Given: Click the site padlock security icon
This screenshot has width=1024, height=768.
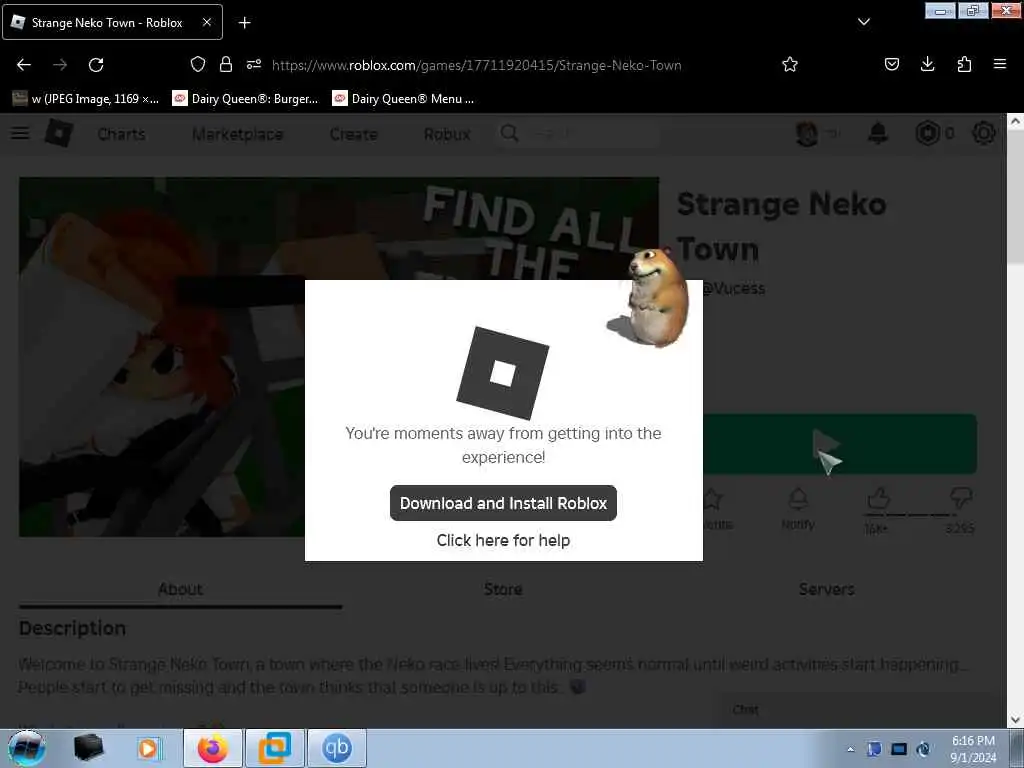Looking at the screenshot, I should click(226, 64).
